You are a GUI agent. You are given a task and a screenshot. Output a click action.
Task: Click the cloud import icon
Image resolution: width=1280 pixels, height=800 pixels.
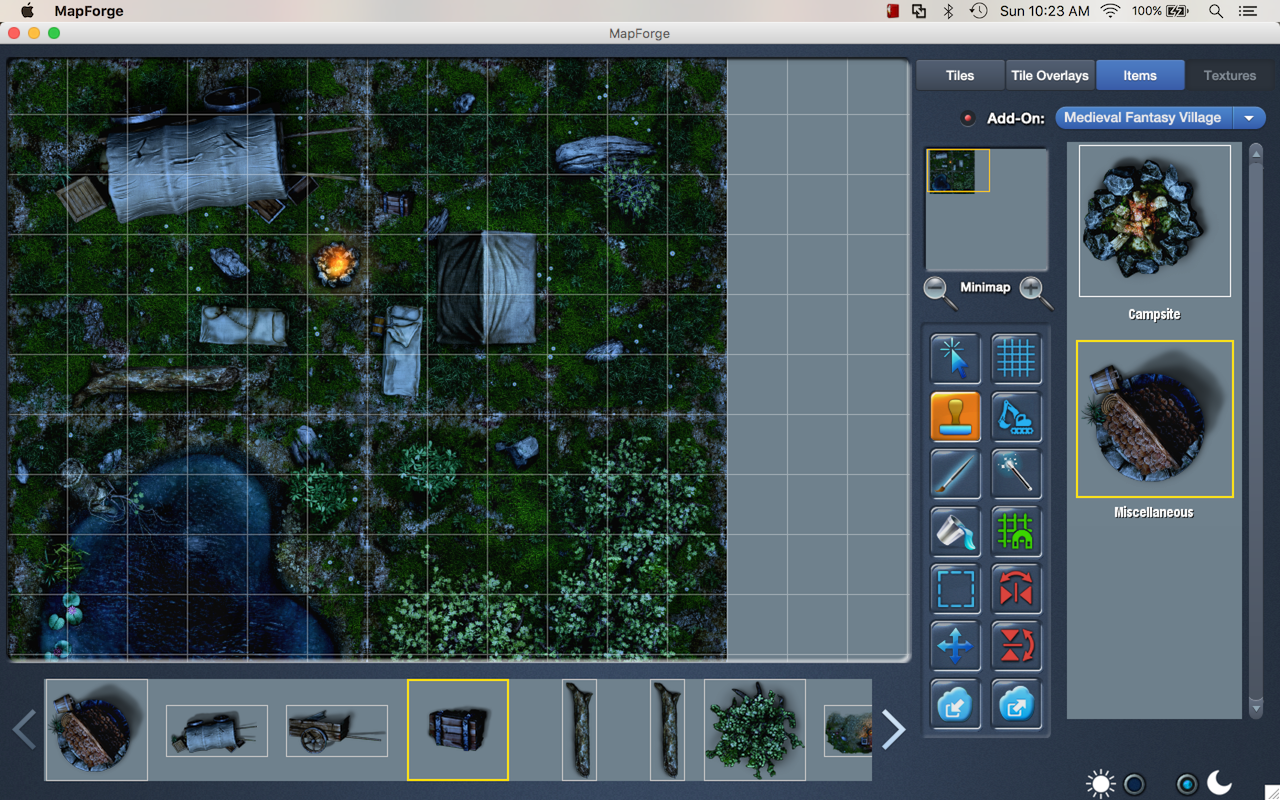tap(955, 703)
